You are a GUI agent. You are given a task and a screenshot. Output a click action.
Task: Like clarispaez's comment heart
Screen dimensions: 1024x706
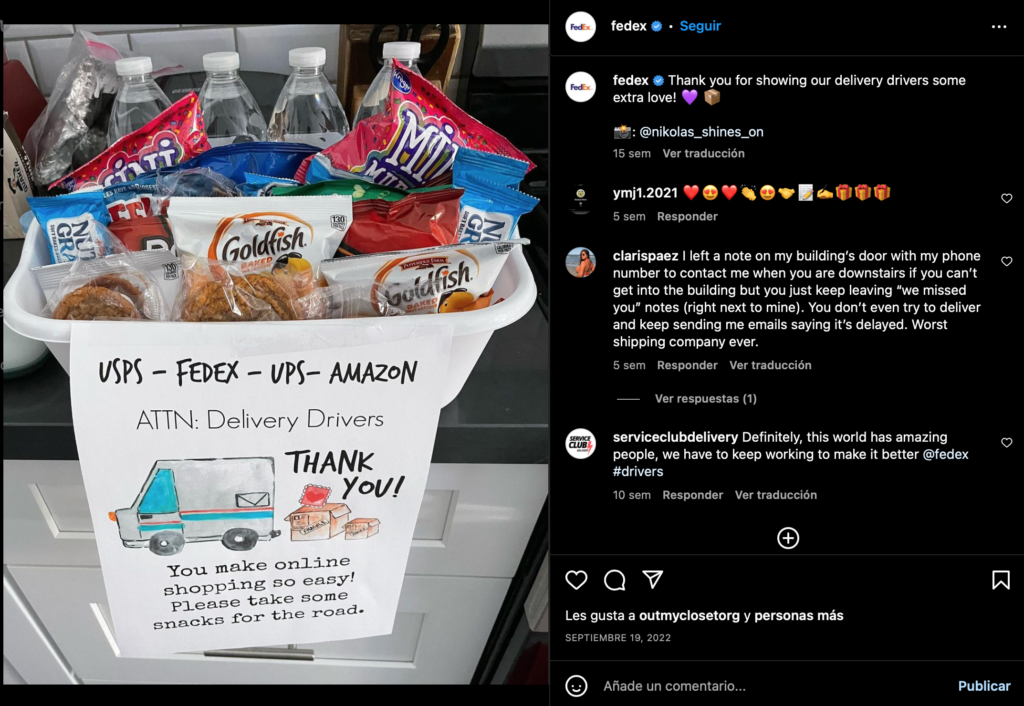[1006, 261]
